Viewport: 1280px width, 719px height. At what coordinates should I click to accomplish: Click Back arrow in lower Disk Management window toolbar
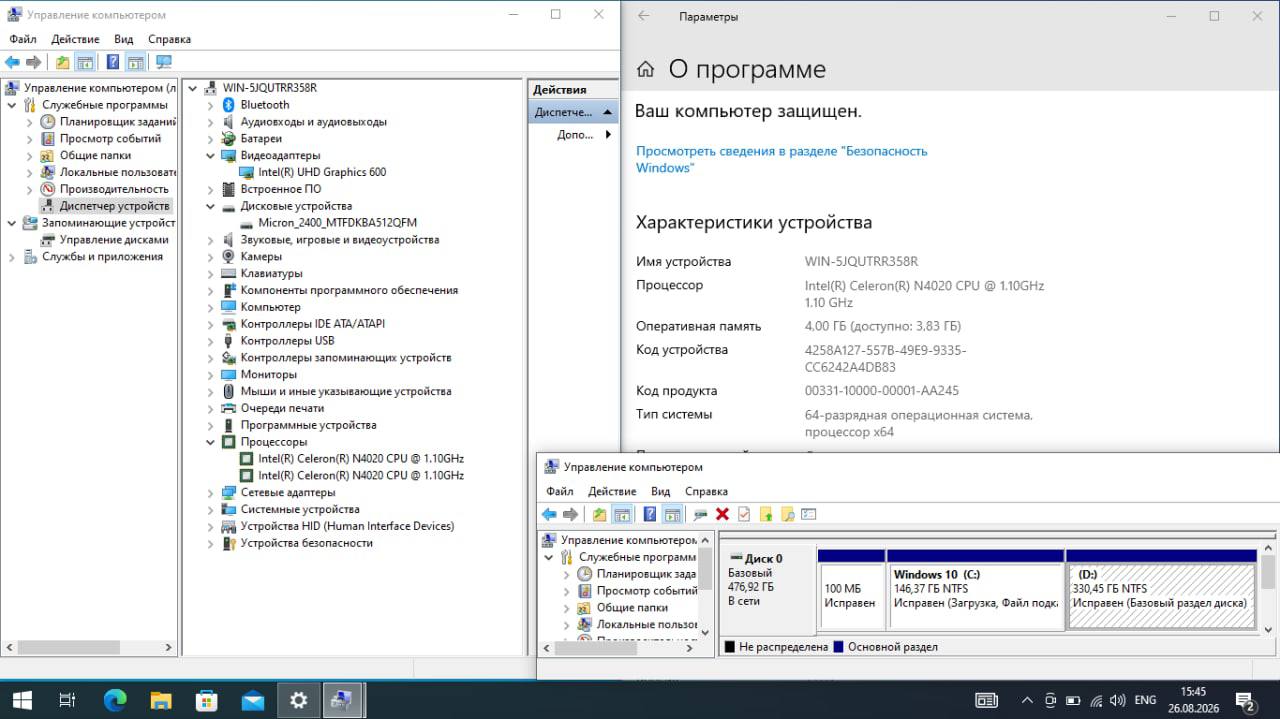point(549,514)
